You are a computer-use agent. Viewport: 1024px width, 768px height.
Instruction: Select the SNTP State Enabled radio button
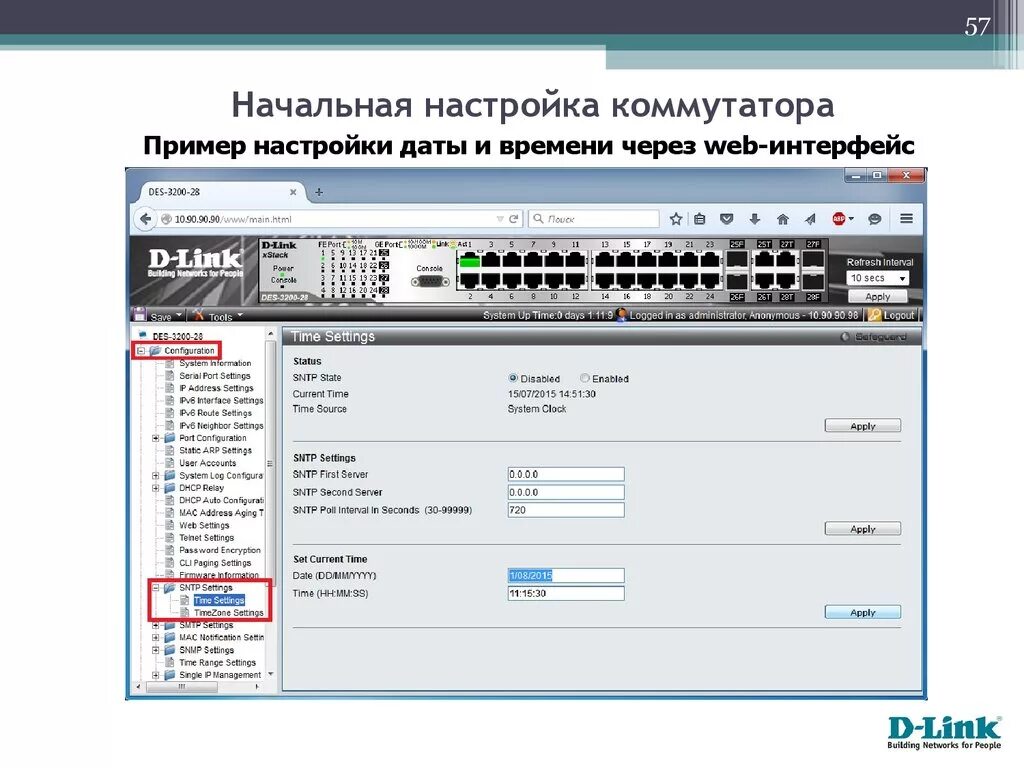click(584, 378)
